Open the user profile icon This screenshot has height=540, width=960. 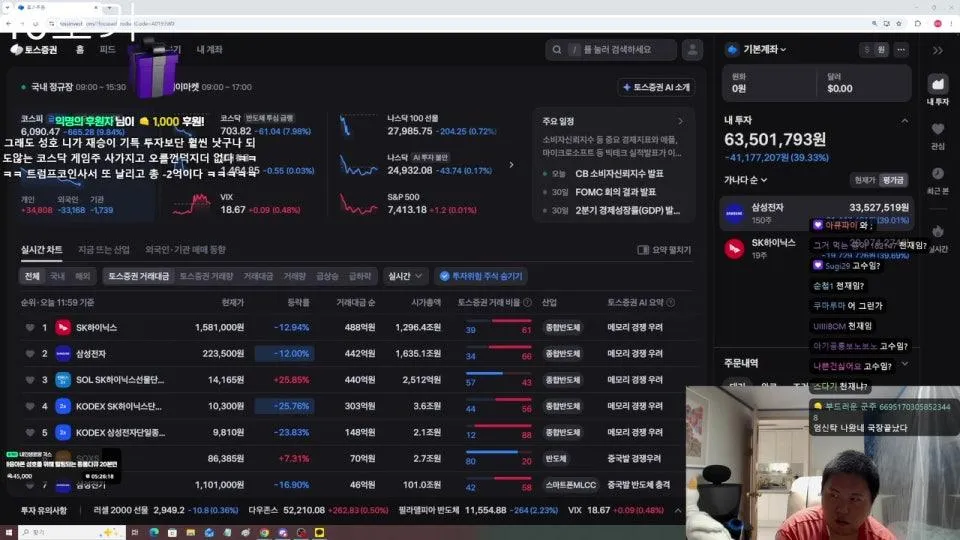coord(692,50)
